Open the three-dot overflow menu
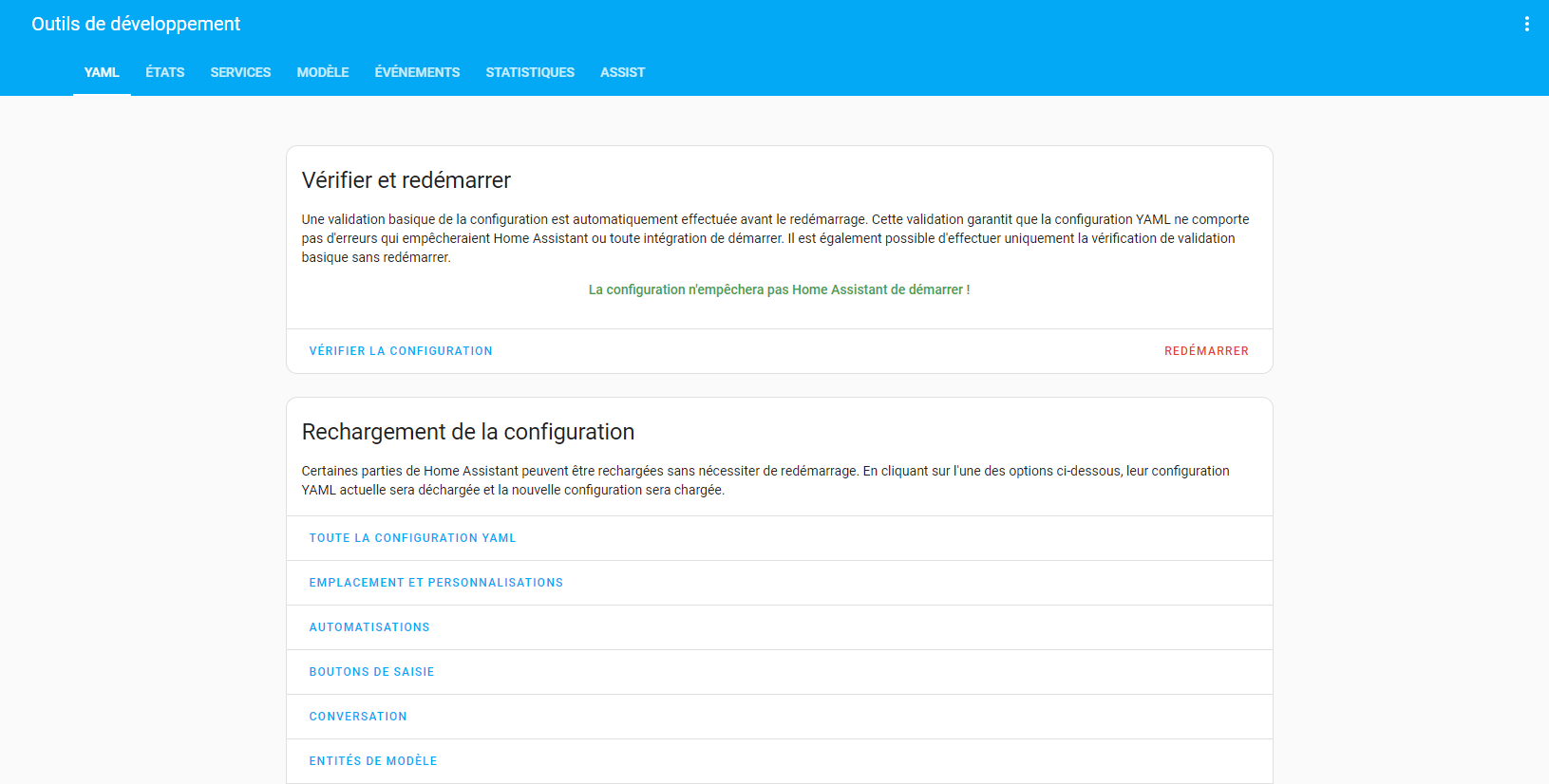1549x784 pixels. coord(1526,24)
